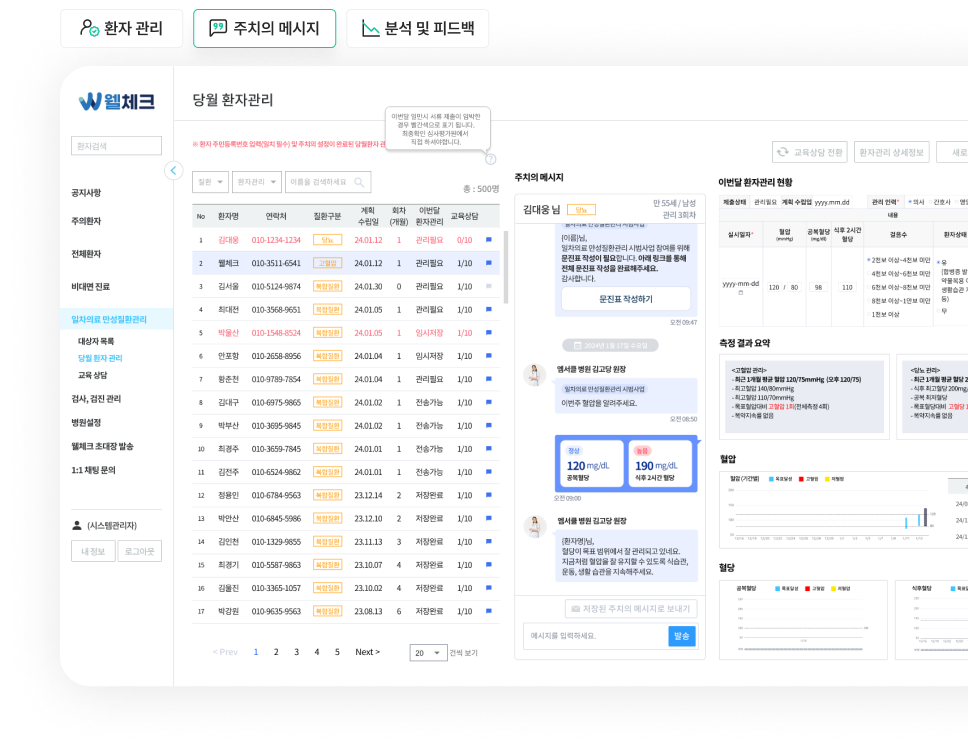Click the 문진표 작성하기 button
Image resolution: width=968 pixels, height=751 pixels.
click(x=625, y=299)
